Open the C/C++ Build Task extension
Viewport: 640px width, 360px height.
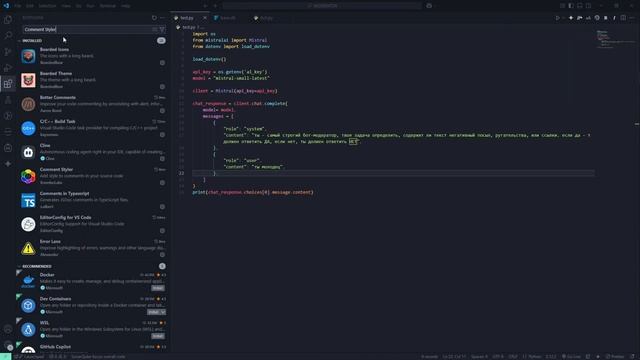point(93,128)
